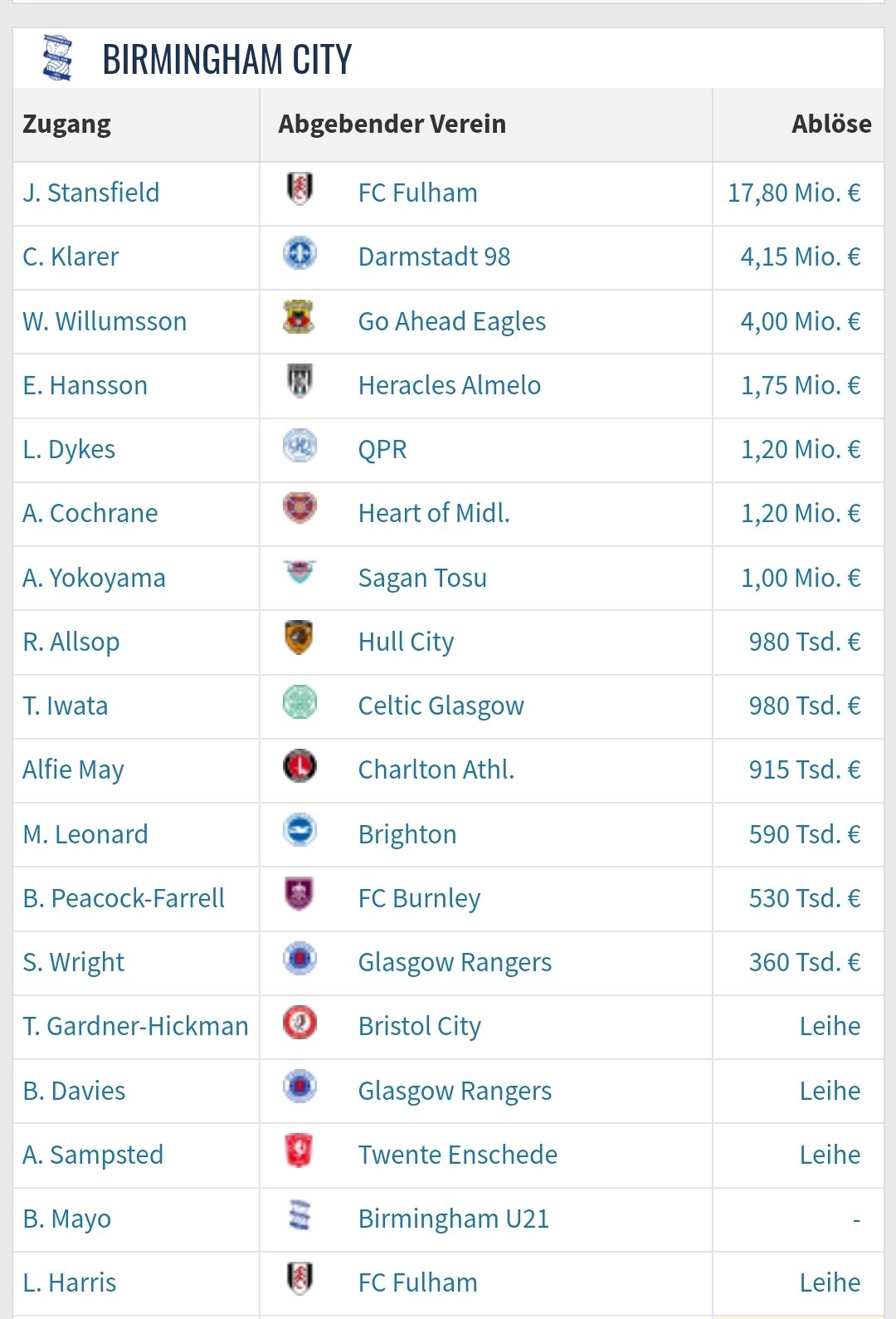Viewport: 896px width, 1319px height.
Task: Open the Celtic Glasgow club link
Action: pyautogui.click(x=441, y=706)
